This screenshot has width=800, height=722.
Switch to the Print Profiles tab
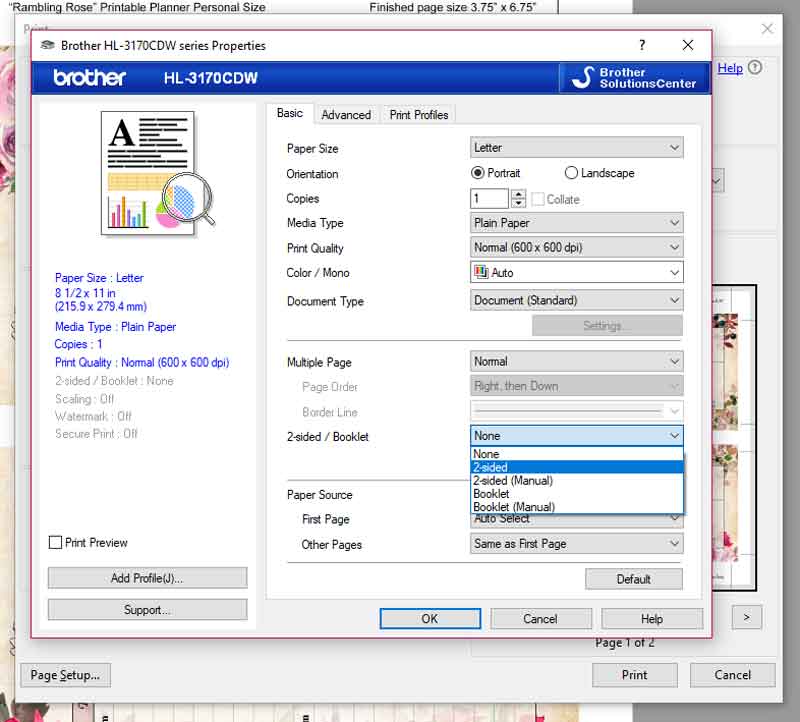(419, 115)
